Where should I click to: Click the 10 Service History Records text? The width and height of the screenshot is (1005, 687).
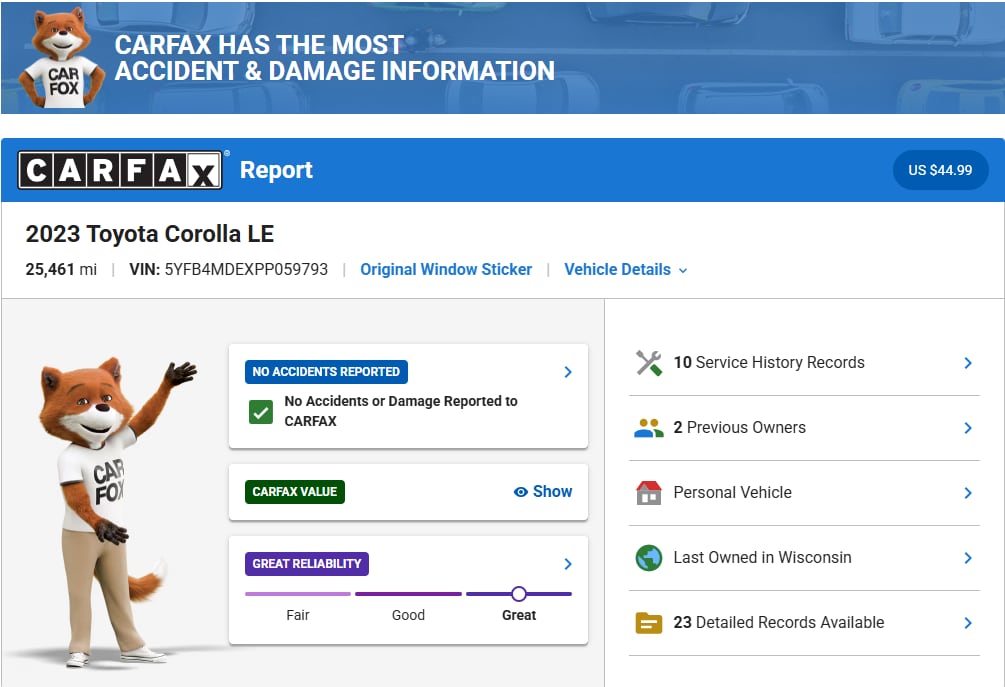(x=769, y=363)
